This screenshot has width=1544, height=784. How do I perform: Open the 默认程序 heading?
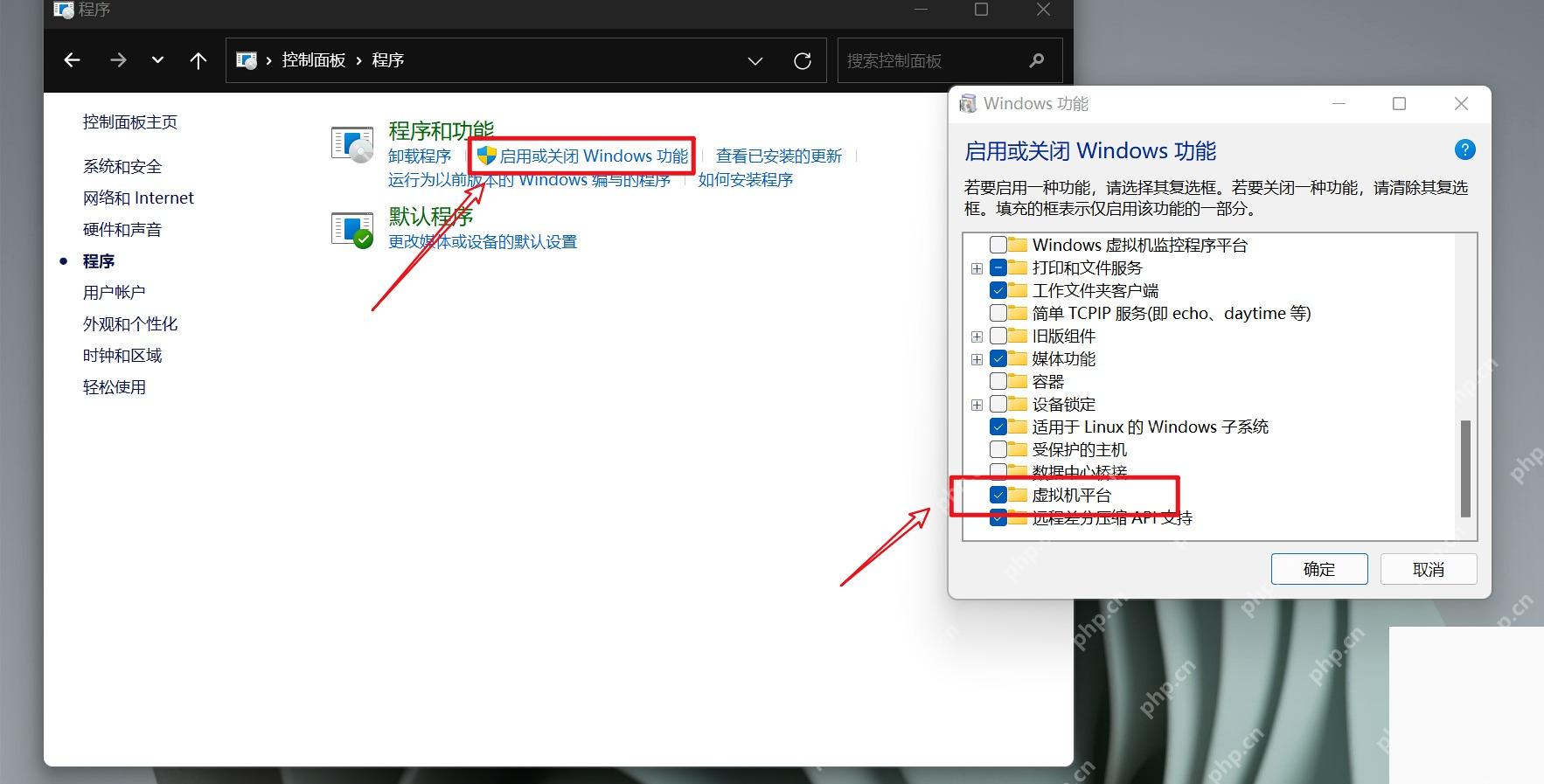coord(430,216)
